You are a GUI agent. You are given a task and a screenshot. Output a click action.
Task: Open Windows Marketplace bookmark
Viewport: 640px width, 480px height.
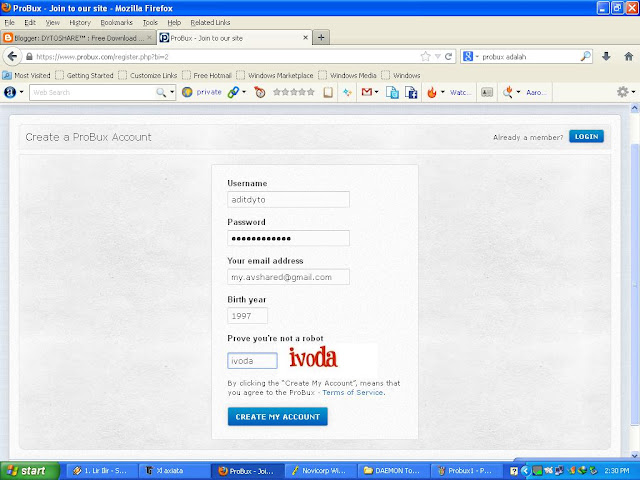(x=275, y=75)
